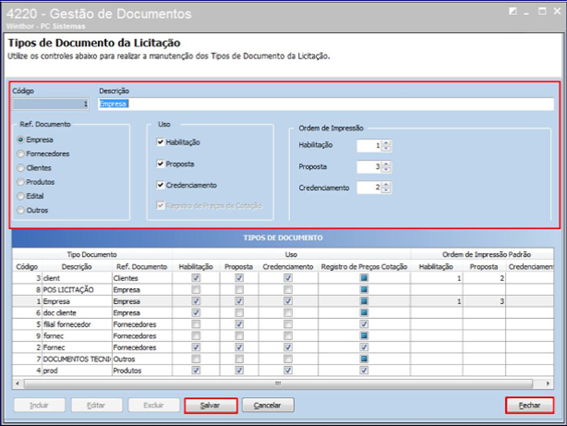Click the Ref. Documento column header
Screen dimensions: 567x426
point(142,267)
